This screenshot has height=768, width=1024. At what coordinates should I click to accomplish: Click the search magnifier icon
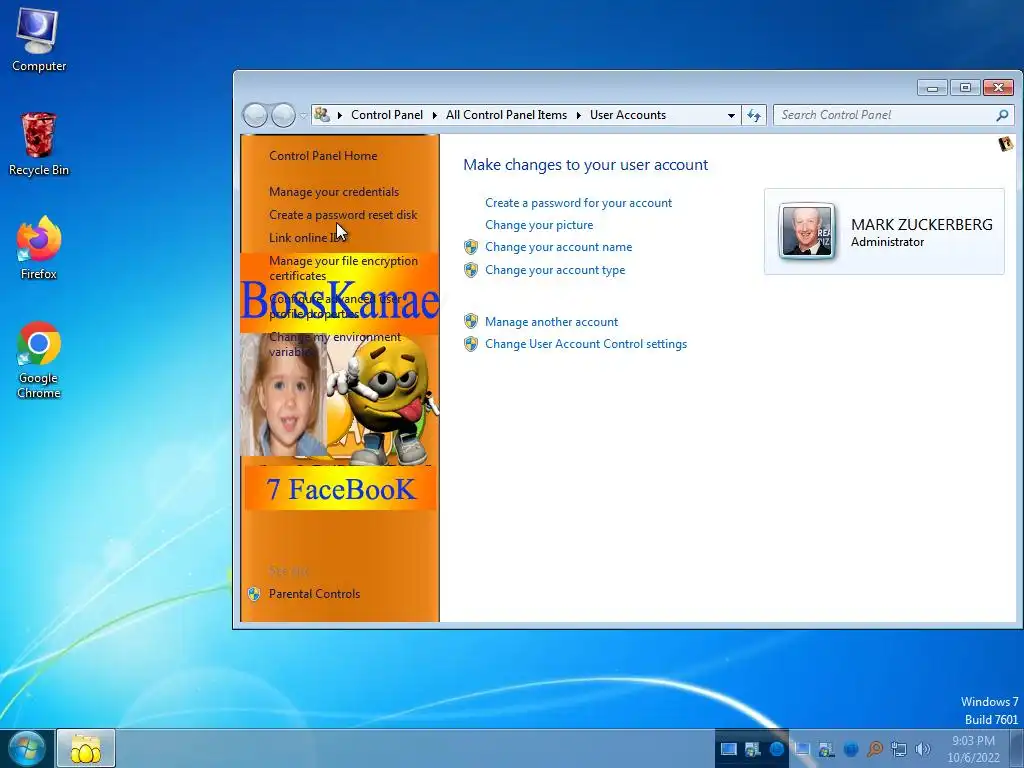pos(1002,116)
